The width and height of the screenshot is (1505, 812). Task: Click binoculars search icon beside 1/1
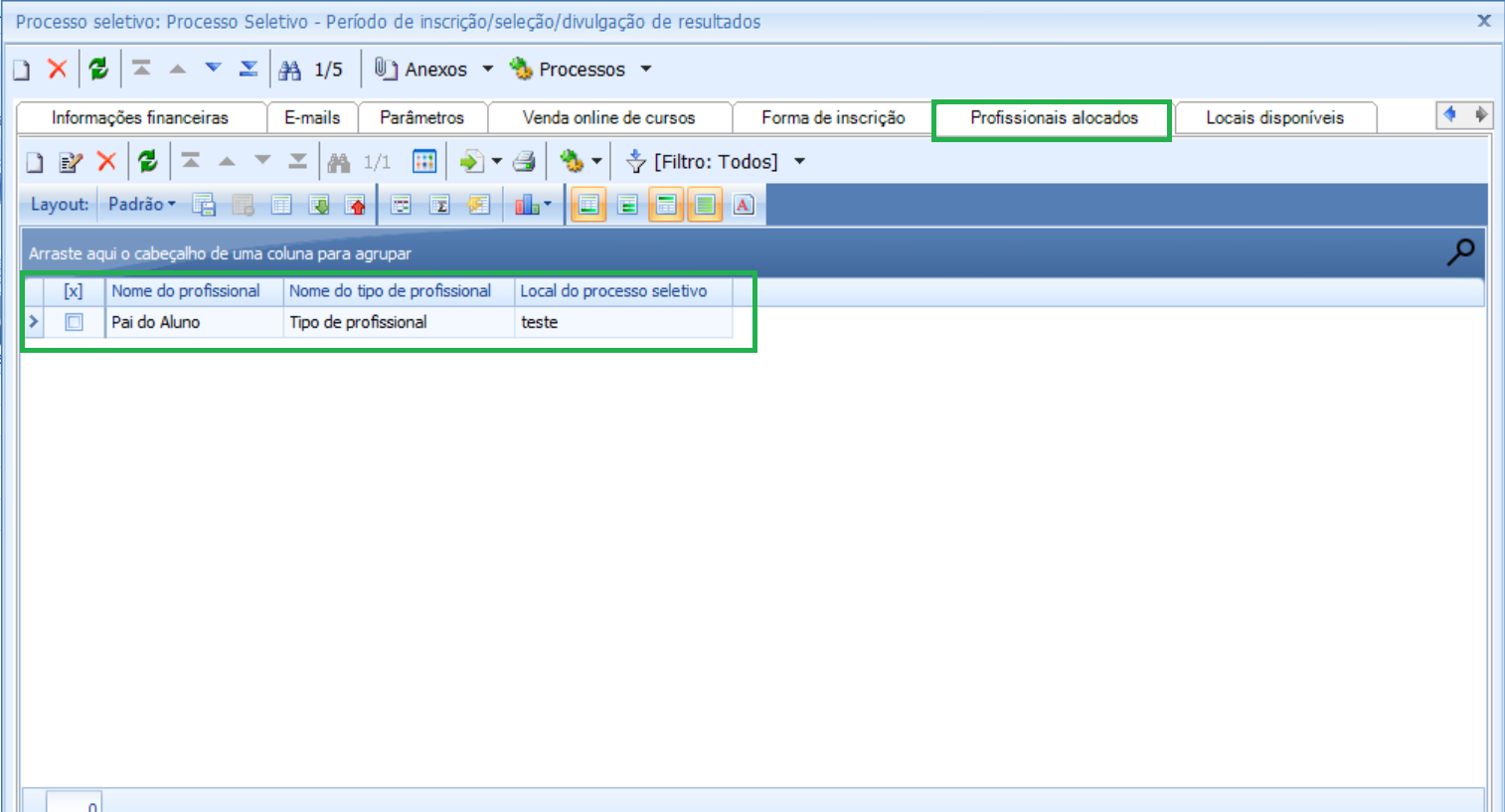click(339, 162)
